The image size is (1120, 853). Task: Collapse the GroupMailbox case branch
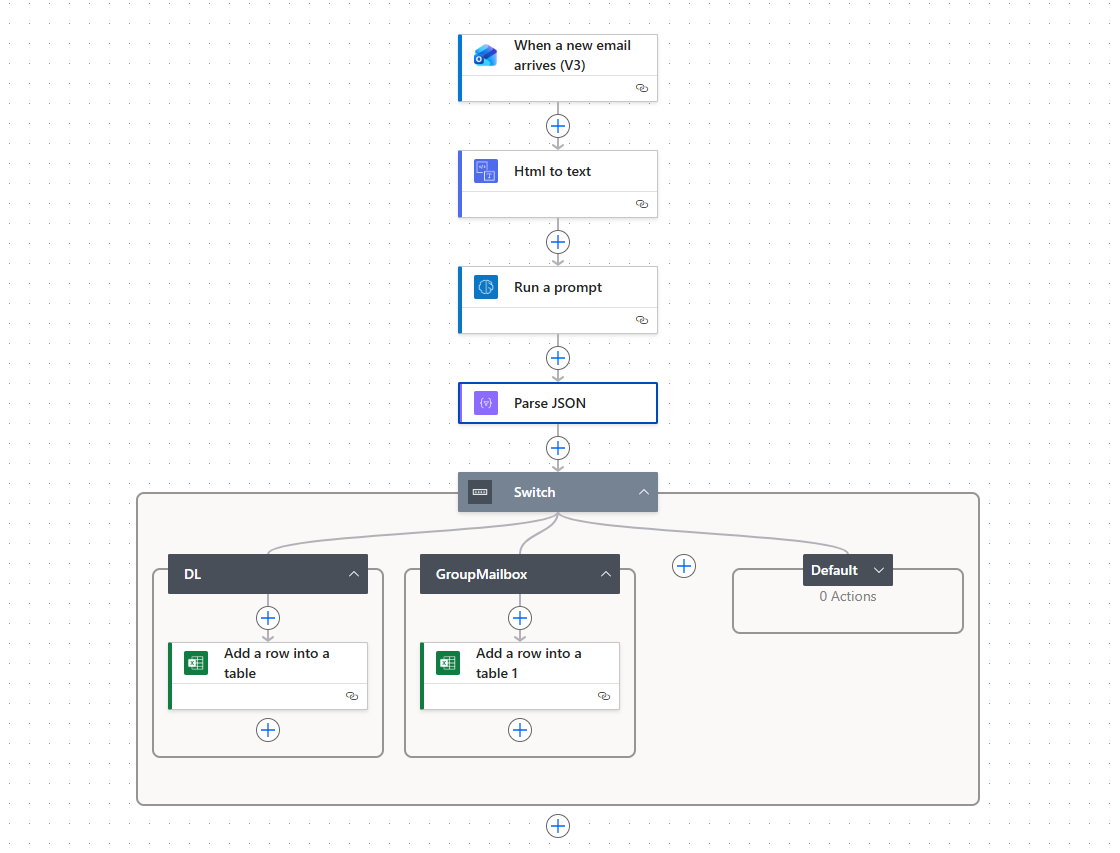606,574
